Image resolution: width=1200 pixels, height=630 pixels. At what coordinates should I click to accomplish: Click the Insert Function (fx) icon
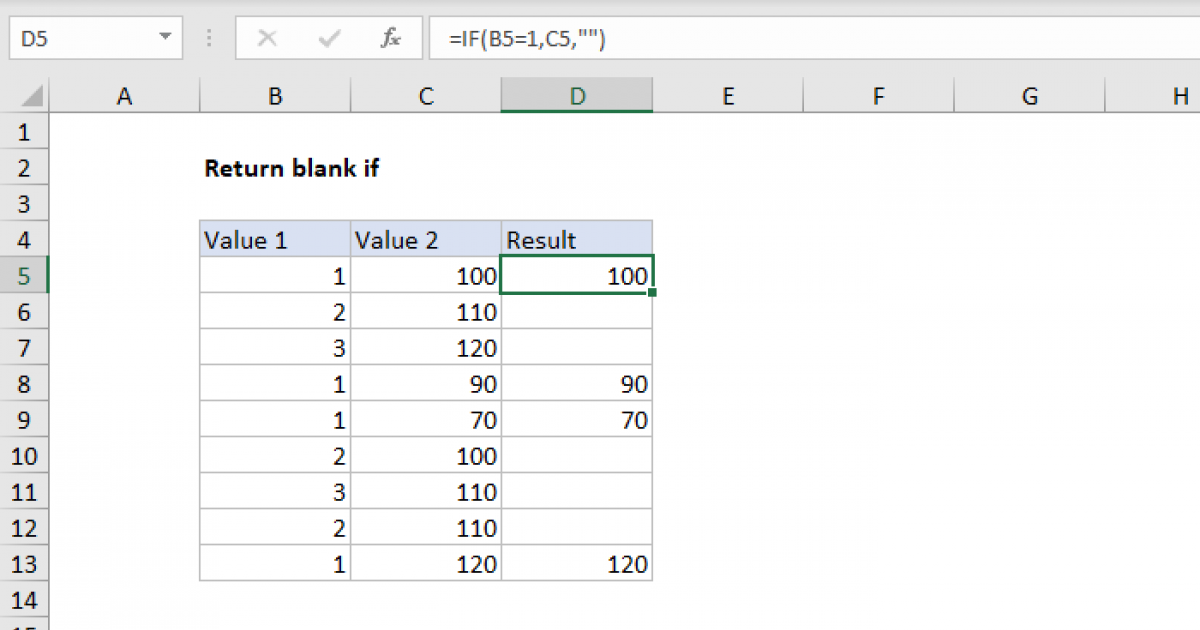[x=390, y=38]
